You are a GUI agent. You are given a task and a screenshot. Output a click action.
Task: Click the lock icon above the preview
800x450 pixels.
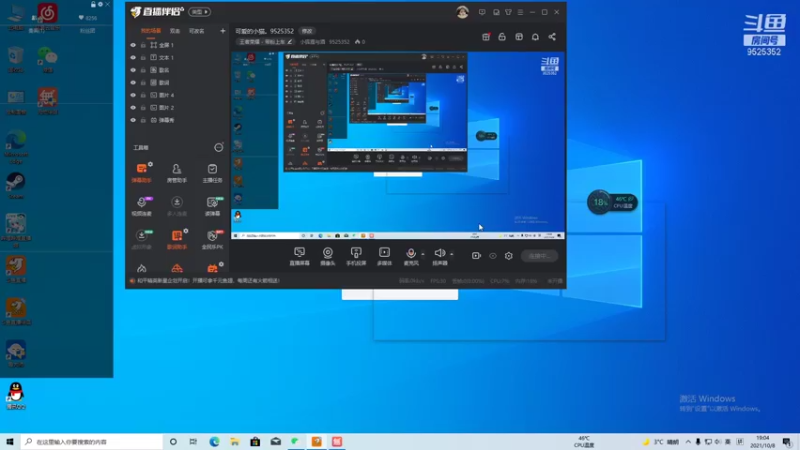click(502, 37)
